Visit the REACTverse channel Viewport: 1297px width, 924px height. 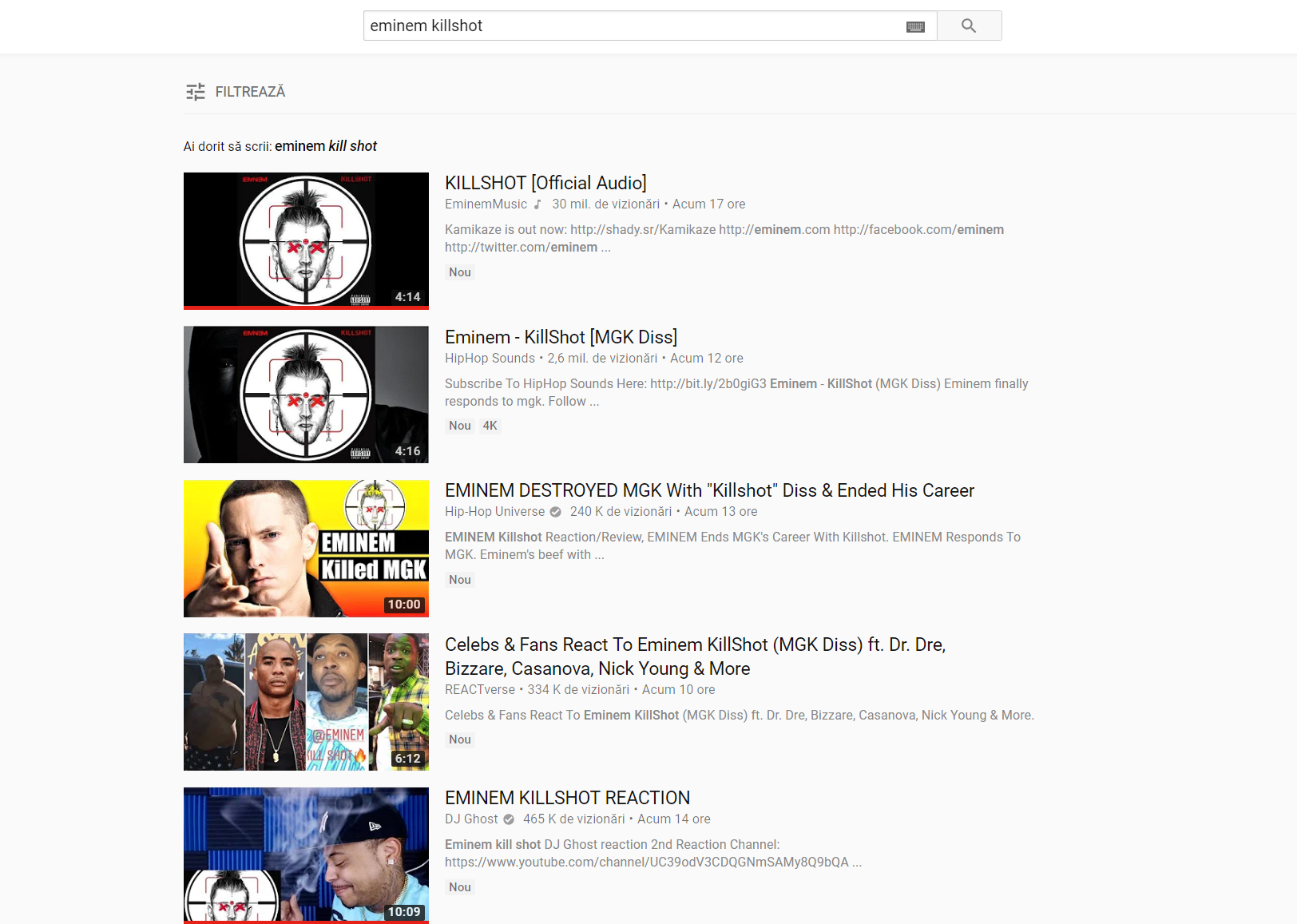(x=480, y=690)
